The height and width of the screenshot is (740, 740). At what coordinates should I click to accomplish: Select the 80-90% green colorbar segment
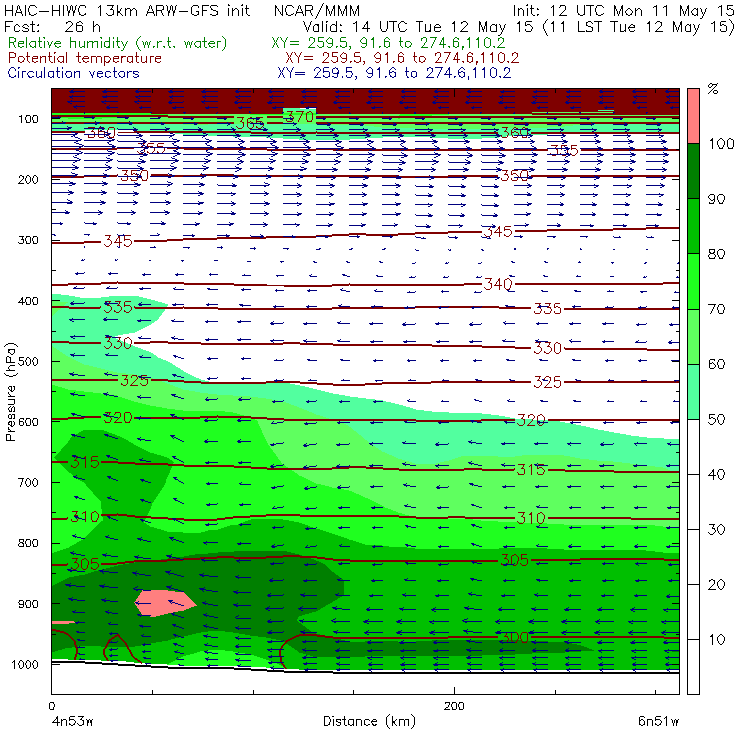point(693,226)
